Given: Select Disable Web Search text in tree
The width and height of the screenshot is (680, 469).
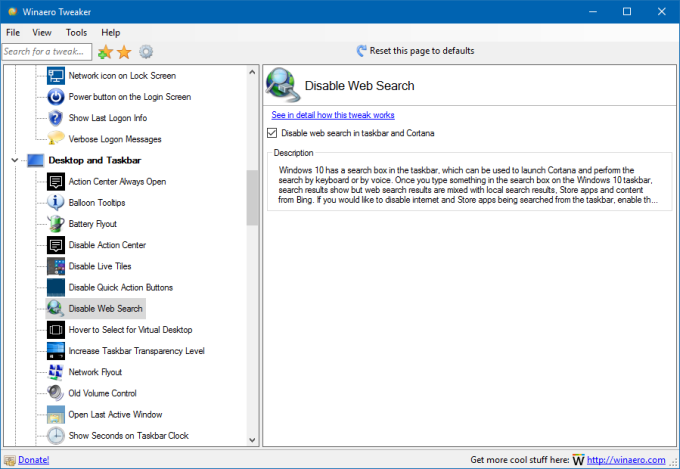Looking at the screenshot, I should (105, 308).
